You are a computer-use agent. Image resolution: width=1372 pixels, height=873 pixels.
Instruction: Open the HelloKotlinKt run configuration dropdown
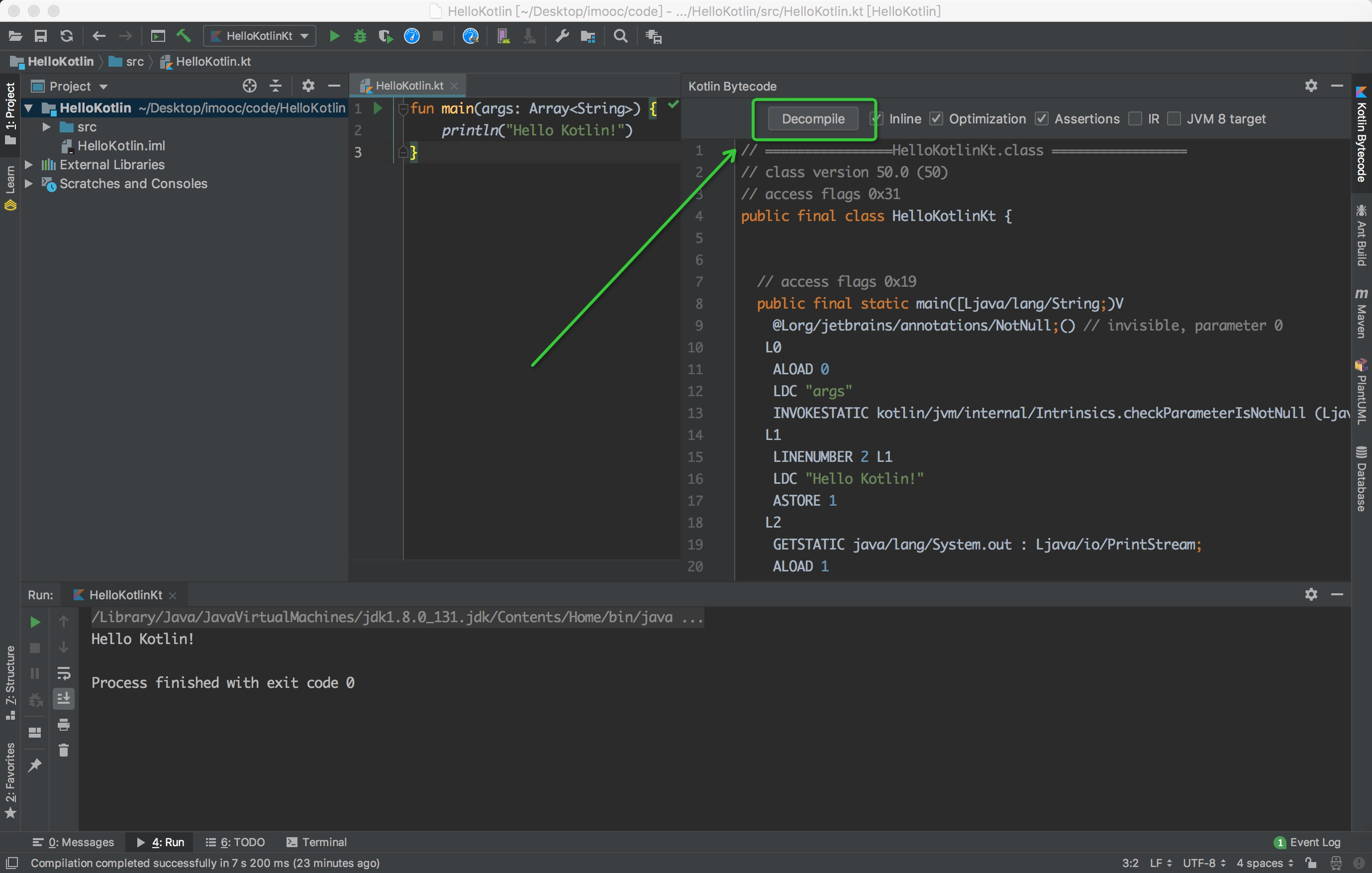pyautogui.click(x=259, y=36)
